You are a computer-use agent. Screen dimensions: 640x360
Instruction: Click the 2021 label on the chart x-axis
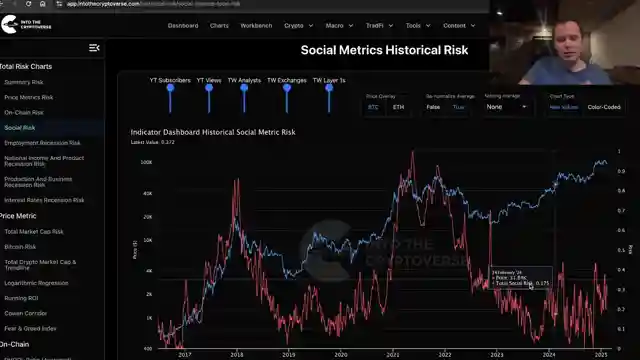(x=393, y=355)
